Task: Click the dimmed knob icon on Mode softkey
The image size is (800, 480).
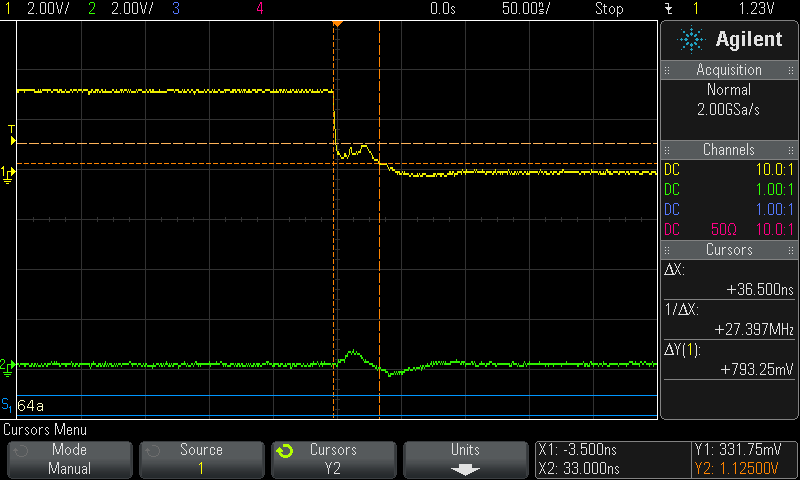Action: click(x=20, y=451)
